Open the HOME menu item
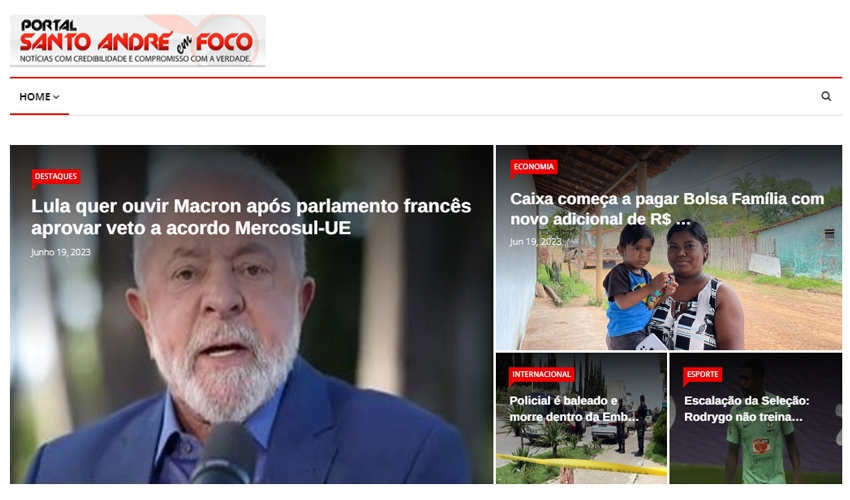Viewport: 850px width, 500px height. 35,97
